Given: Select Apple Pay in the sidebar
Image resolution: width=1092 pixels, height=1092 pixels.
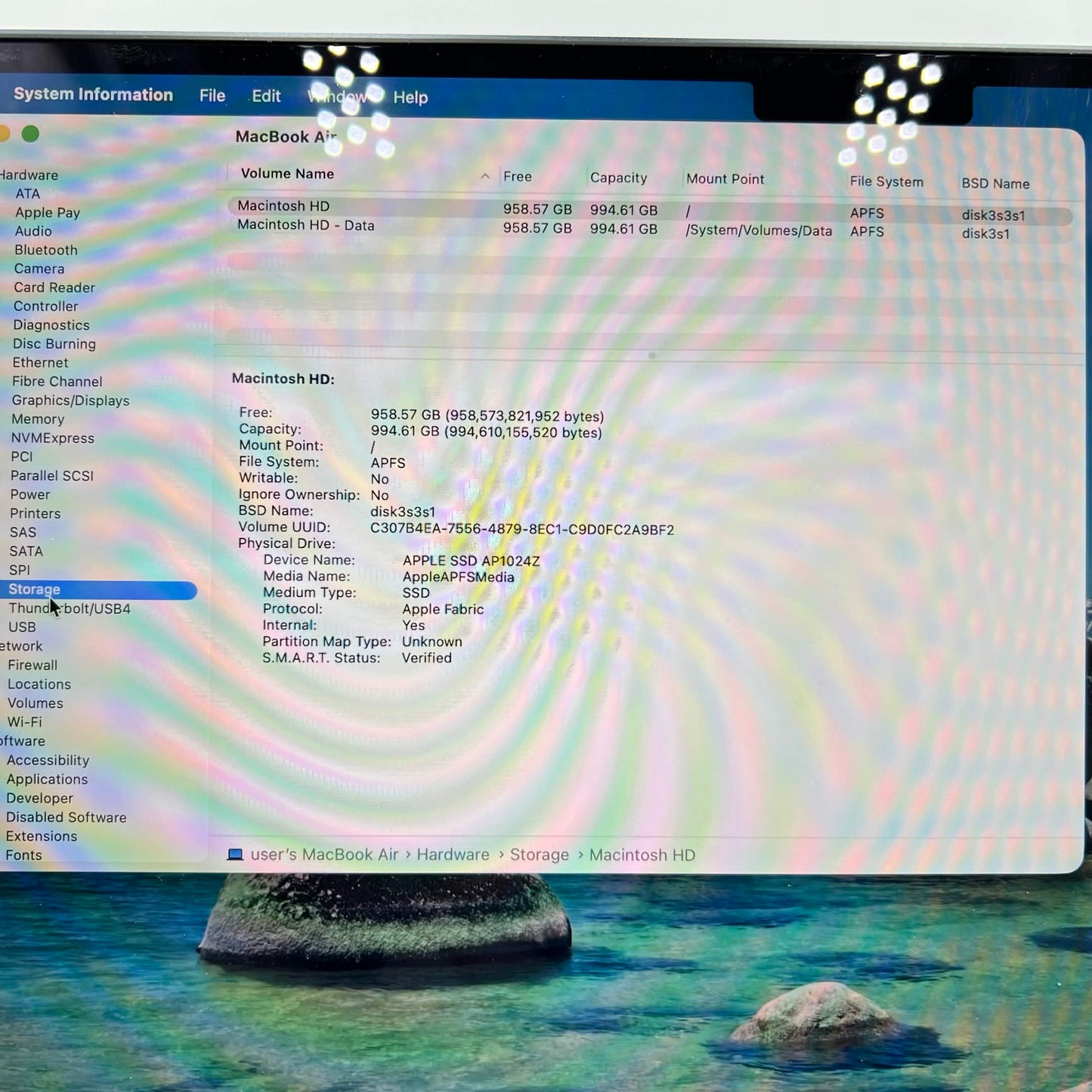Looking at the screenshot, I should click(x=48, y=212).
